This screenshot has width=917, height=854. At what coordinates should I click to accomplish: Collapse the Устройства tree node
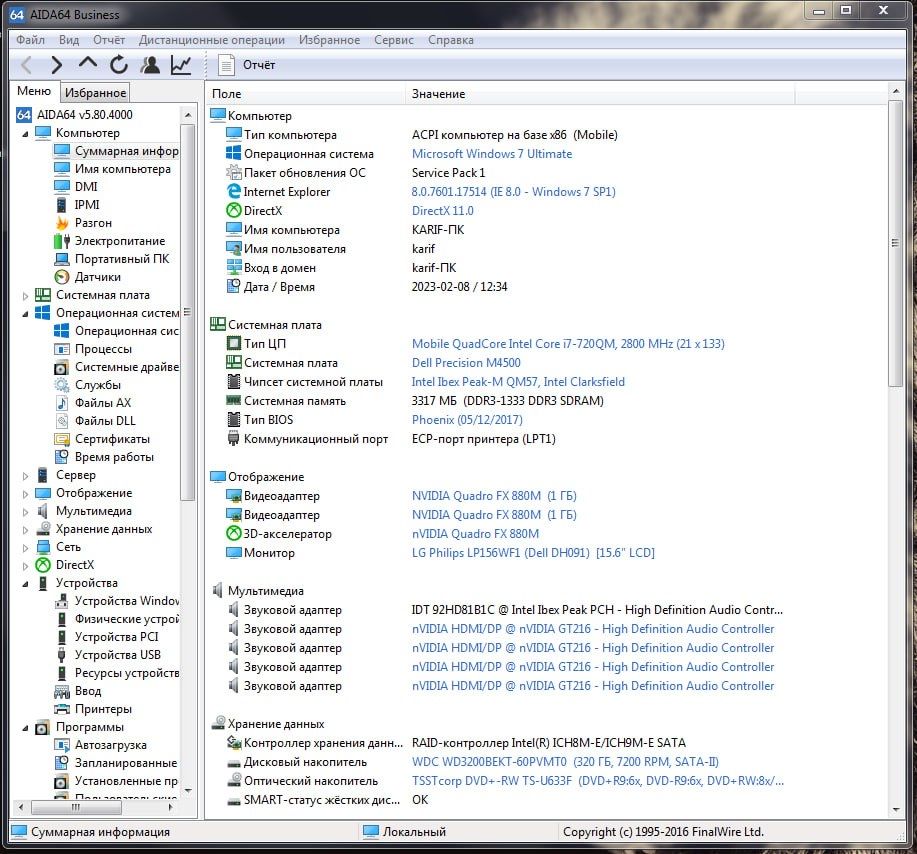(x=25, y=584)
